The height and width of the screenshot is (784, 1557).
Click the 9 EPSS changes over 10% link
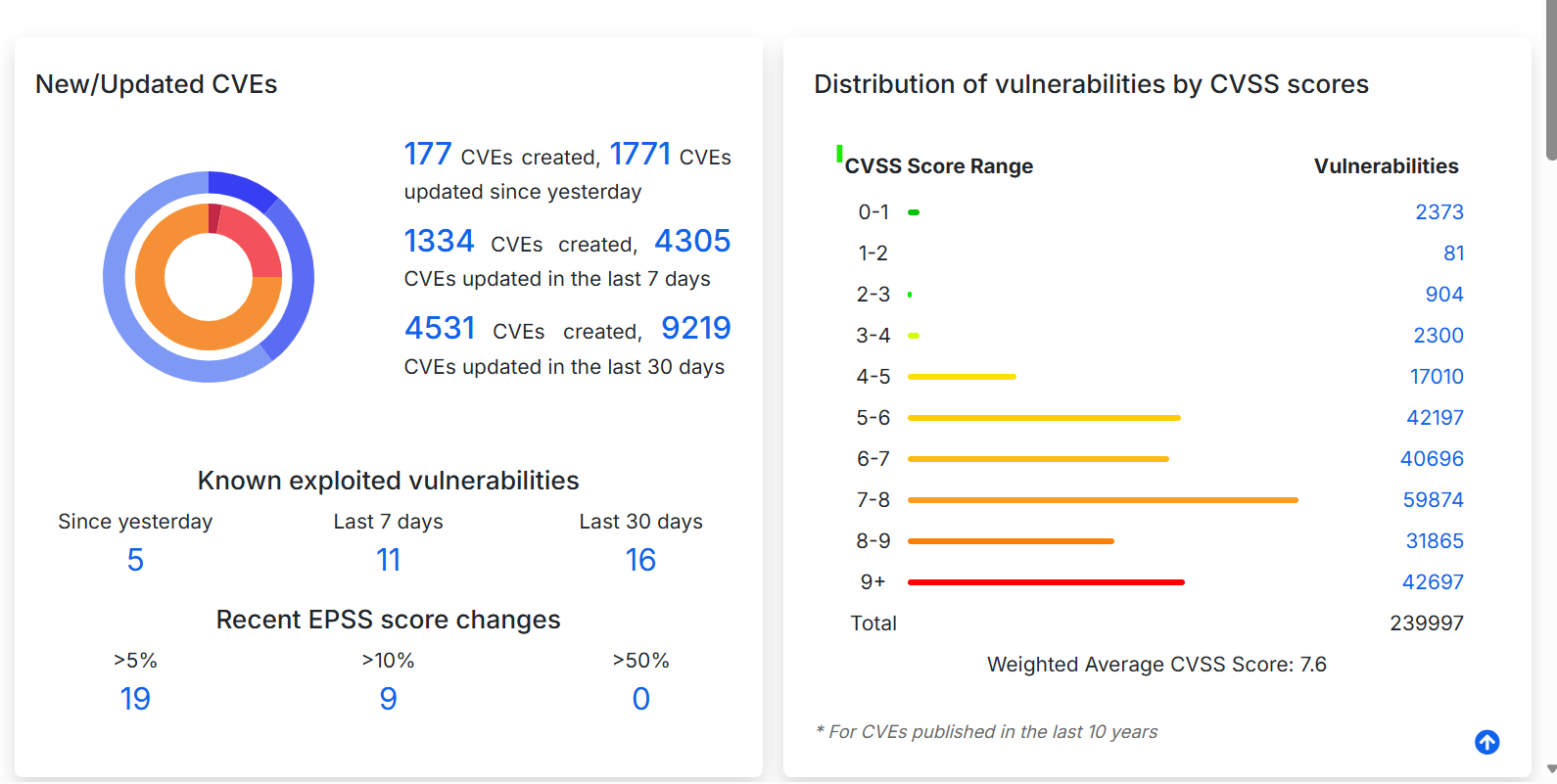coord(388,699)
